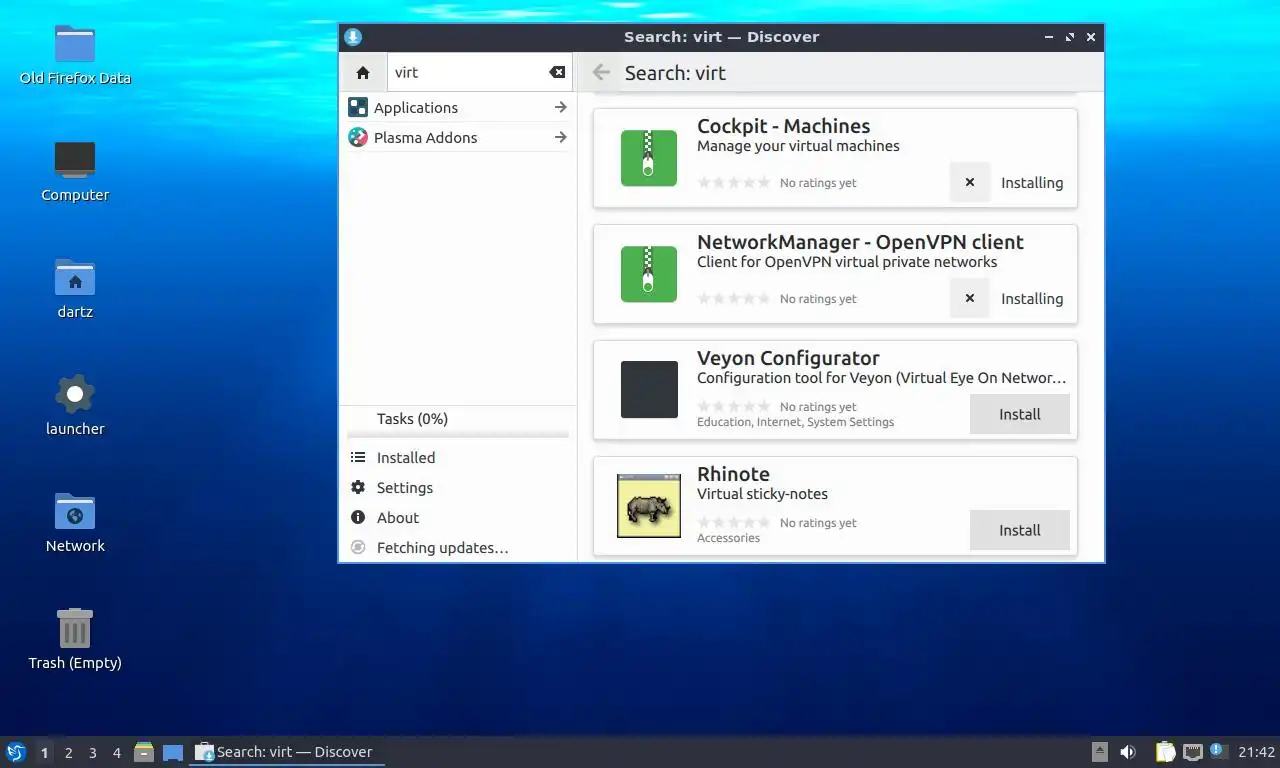
Task: Click the 'Virtual sticky-notes' description
Action: [762, 494]
